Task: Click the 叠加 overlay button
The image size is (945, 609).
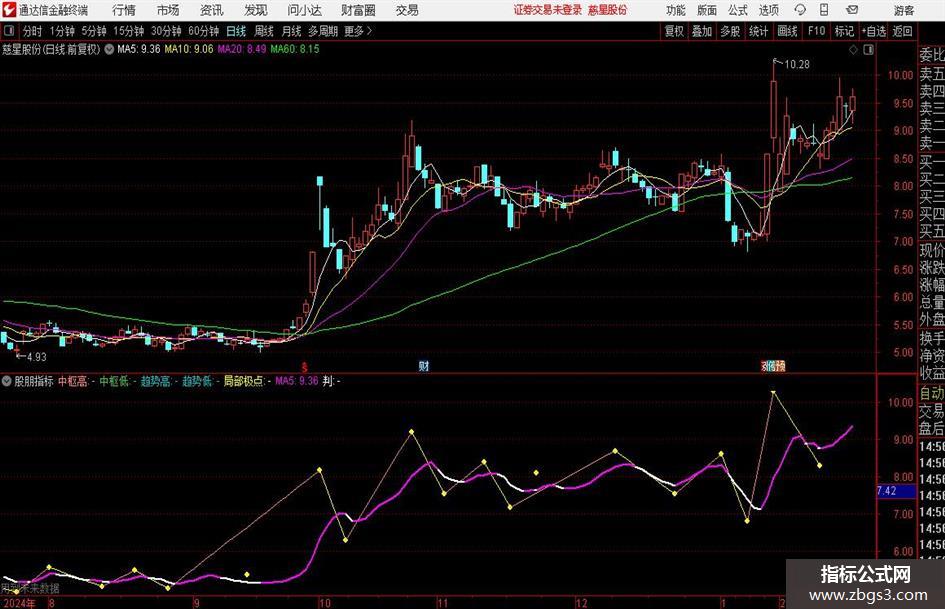Action: (x=702, y=31)
